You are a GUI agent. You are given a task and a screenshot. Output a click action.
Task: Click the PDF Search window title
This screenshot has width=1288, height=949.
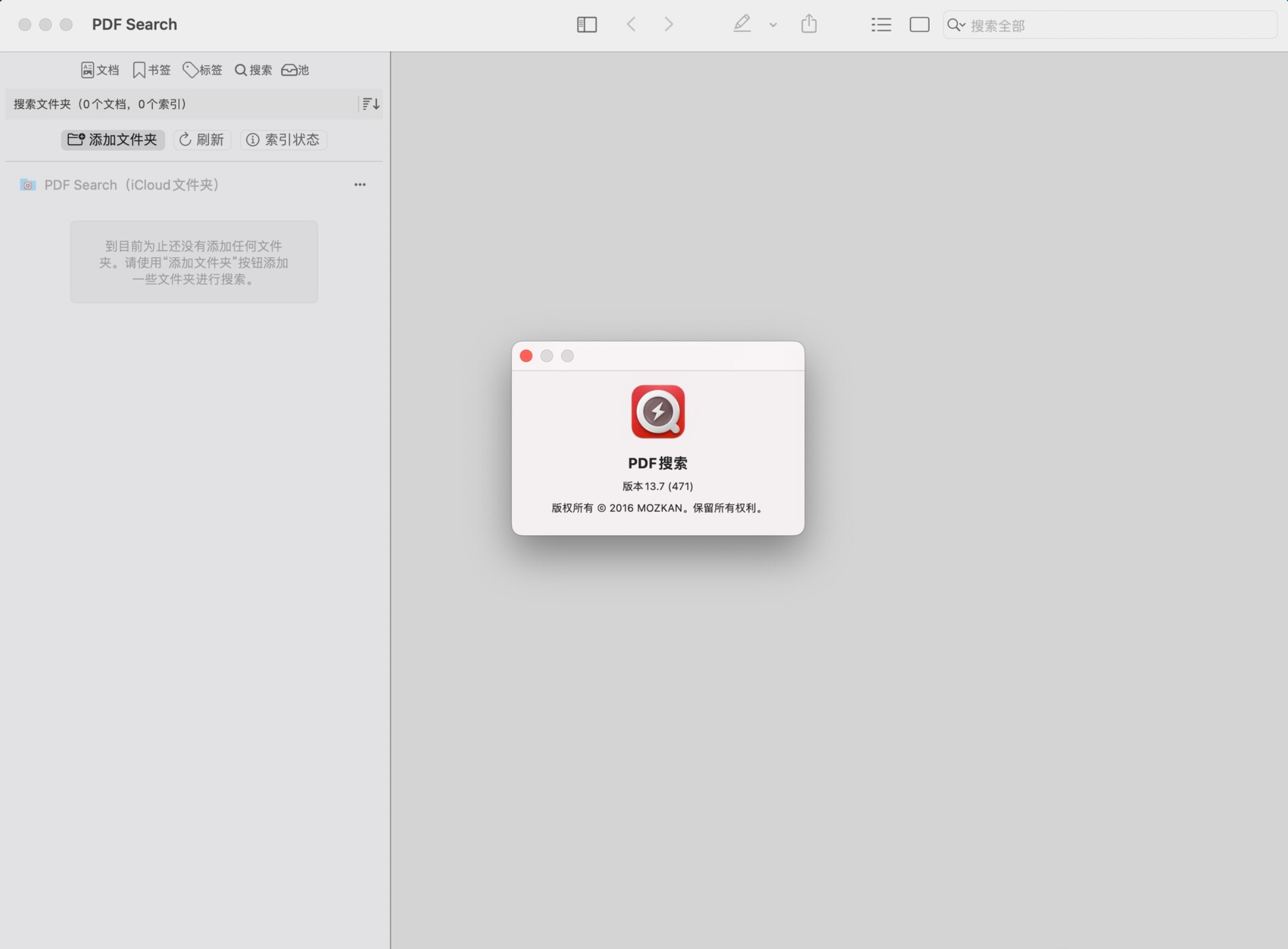pos(135,25)
